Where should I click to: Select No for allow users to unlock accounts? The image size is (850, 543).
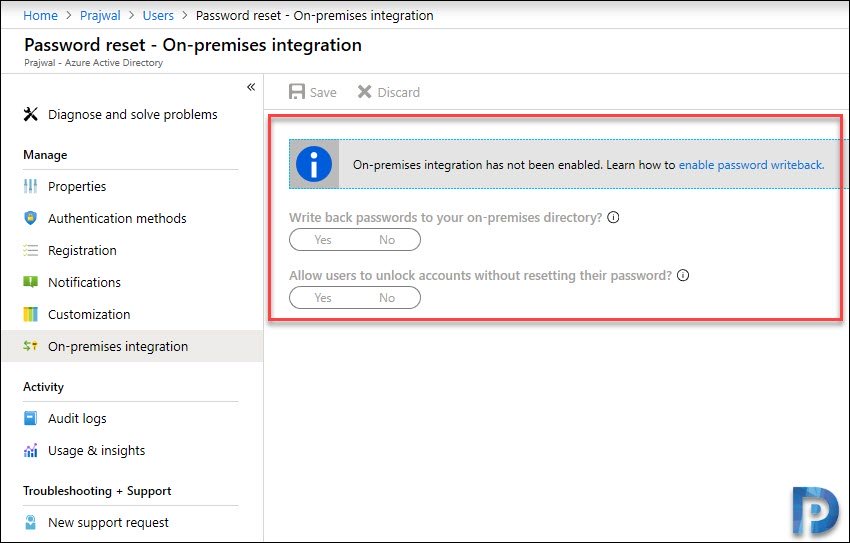[387, 298]
